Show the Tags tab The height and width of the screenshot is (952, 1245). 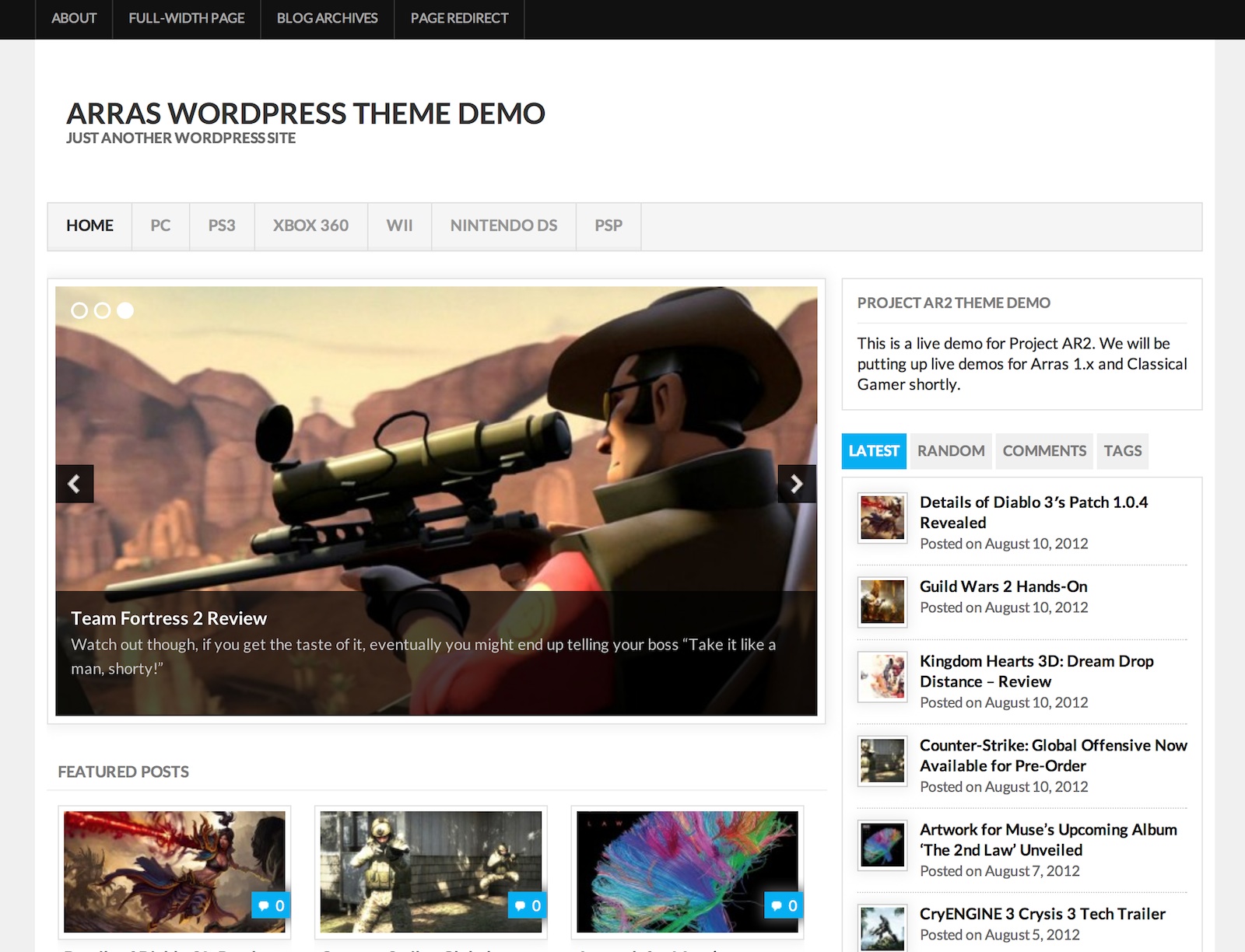pos(1122,451)
